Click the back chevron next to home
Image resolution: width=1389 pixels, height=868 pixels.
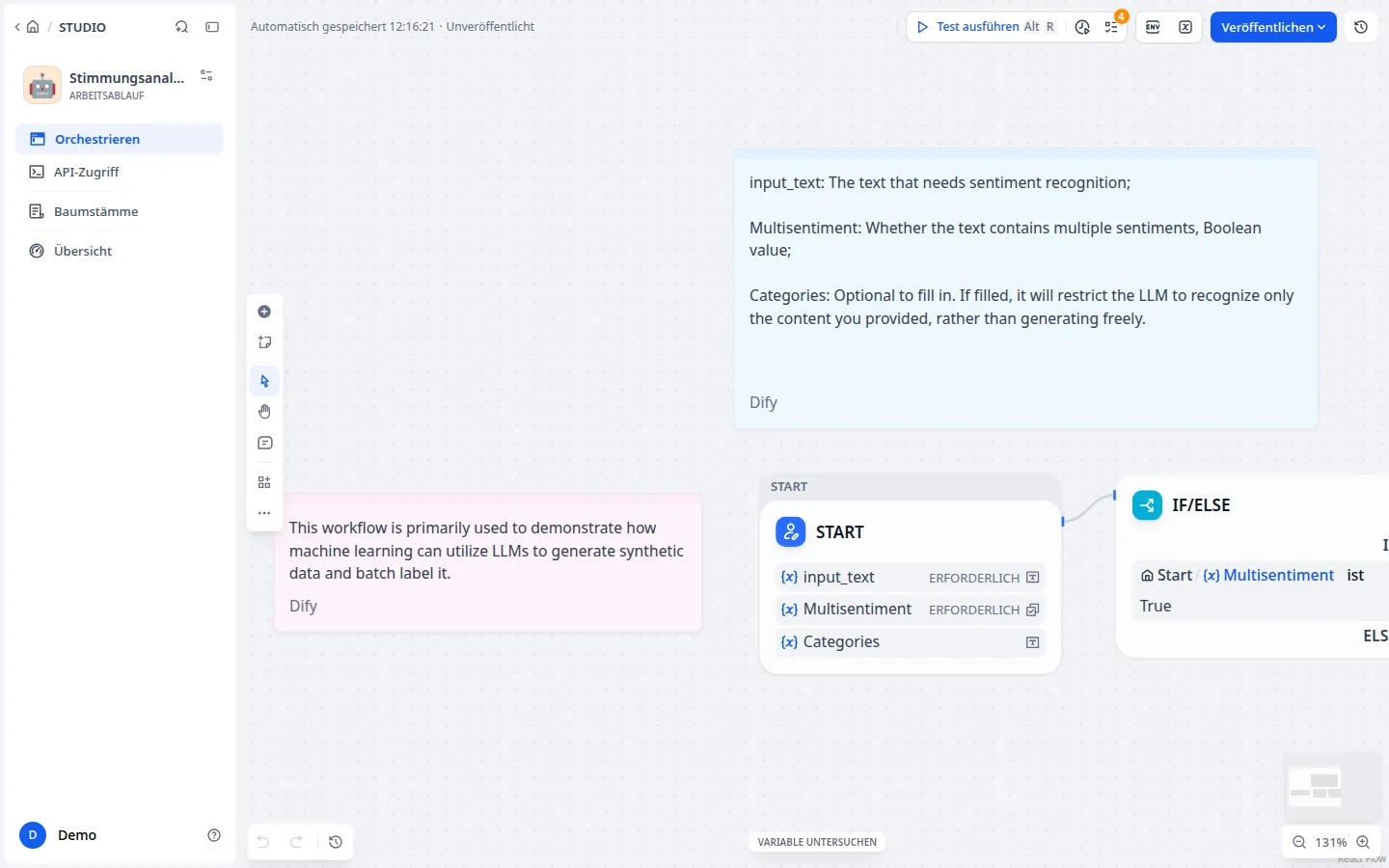pos(17,27)
